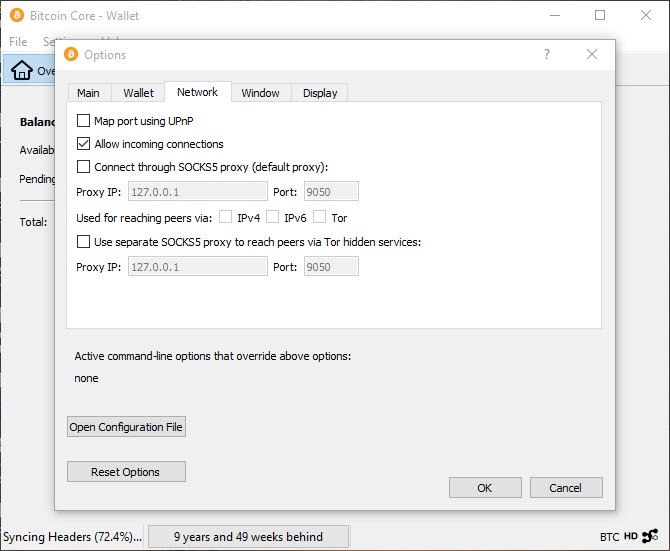670x551 pixels.
Task: Click the HD wallet status indicator
Action: tap(631, 536)
